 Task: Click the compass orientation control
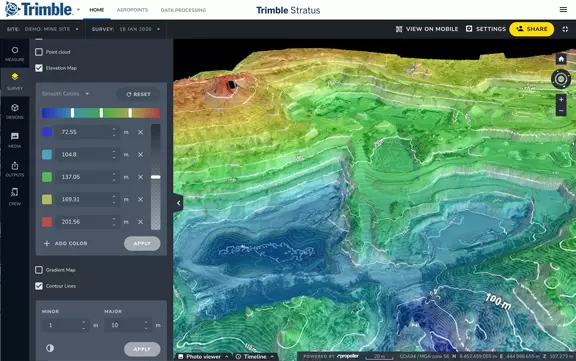click(x=561, y=79)
